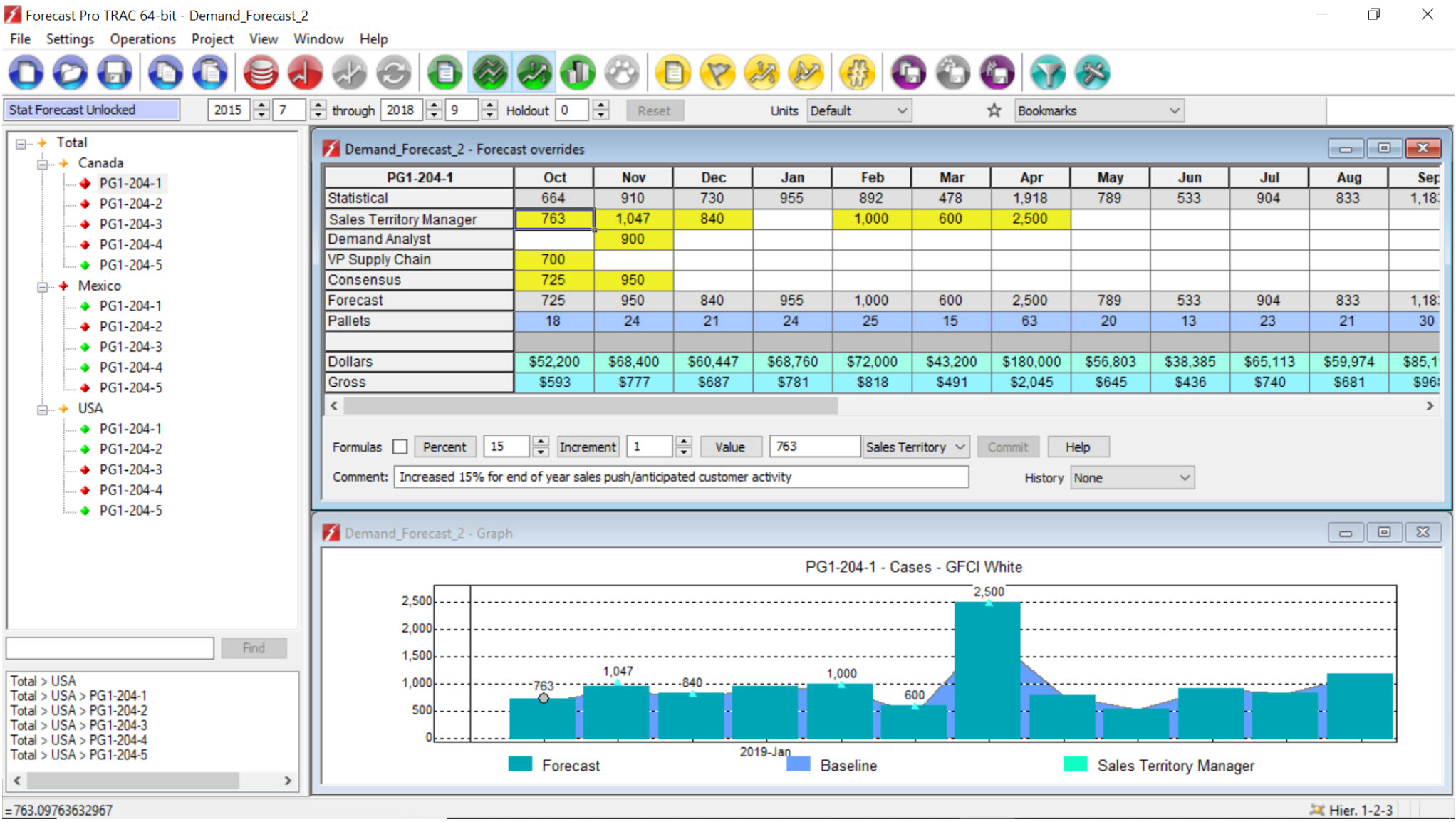This screenshot has height=822, width=1456.
Task: Open the red historical data manager icon
Action: 261,72
